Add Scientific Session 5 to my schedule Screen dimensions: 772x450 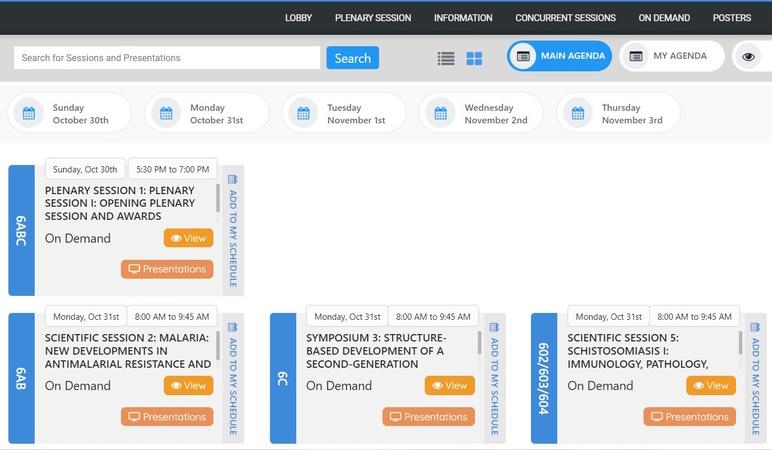pyautogui.click(x=755, y=378)
